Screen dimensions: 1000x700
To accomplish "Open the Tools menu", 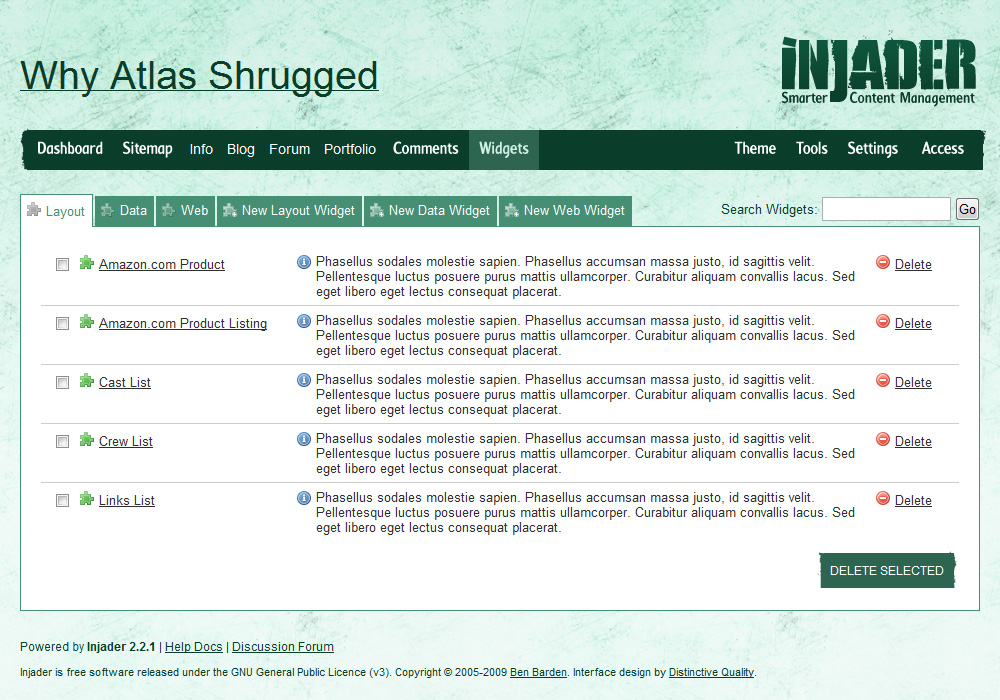I will click(x=811, y=149).
